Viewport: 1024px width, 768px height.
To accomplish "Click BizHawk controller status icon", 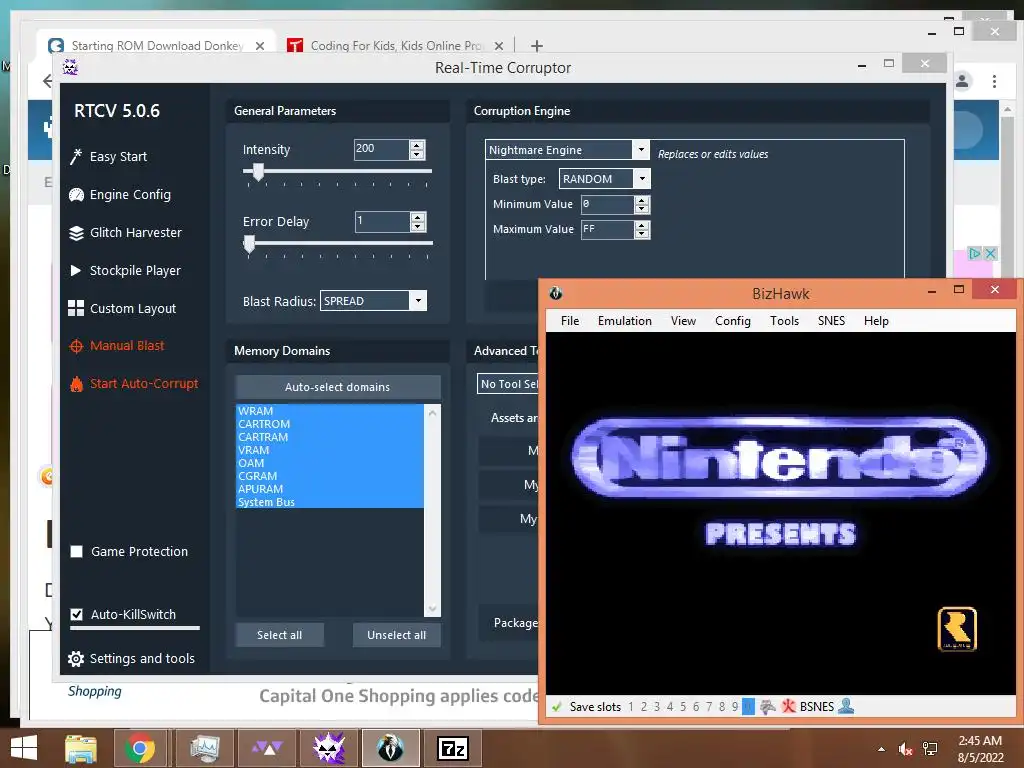I will (x=768, y=707).
